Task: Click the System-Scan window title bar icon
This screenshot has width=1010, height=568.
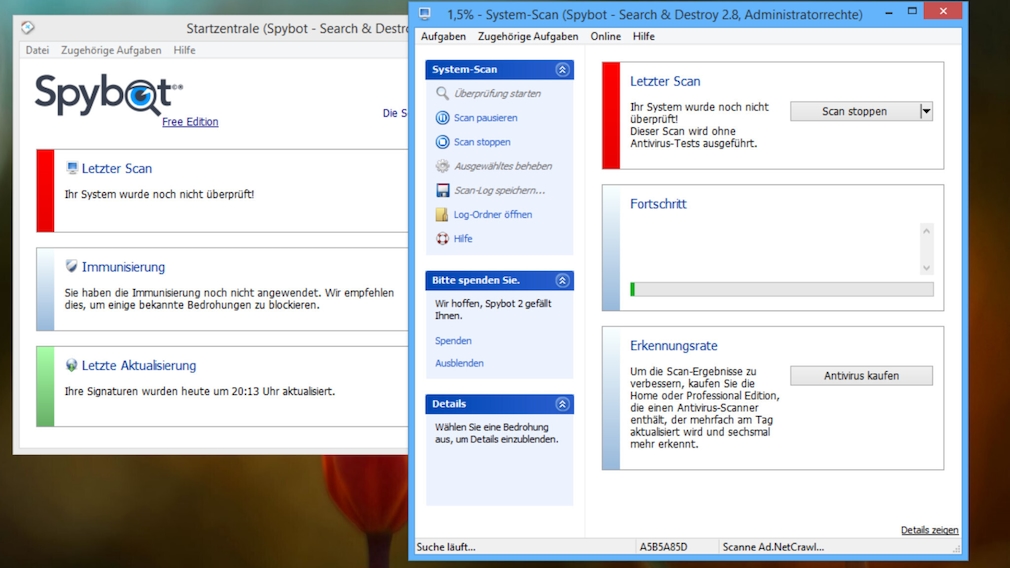Action: coord(424,14)
